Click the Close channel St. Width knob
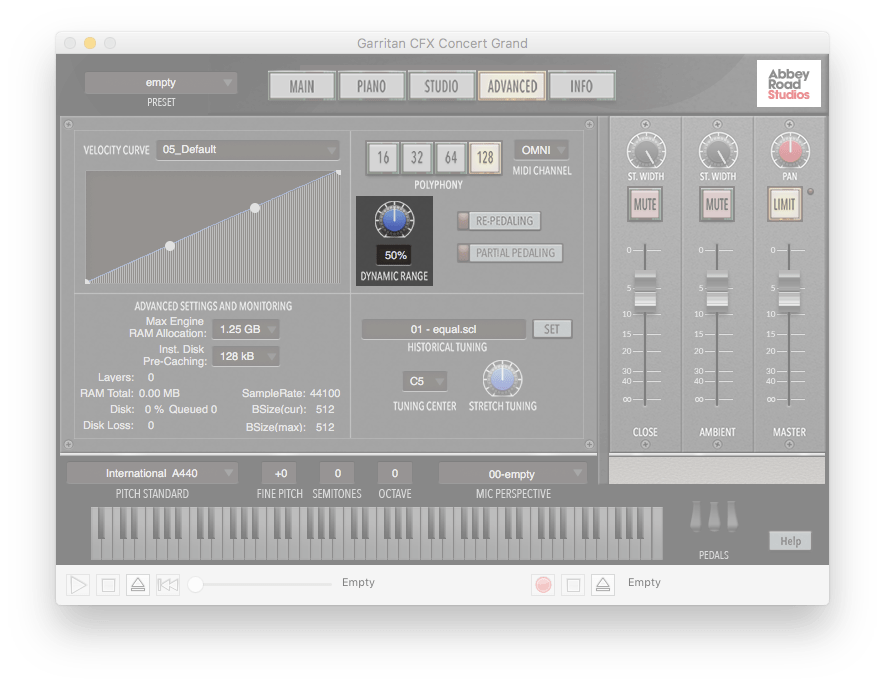This screenshot has width=885, height=685. 646,151
